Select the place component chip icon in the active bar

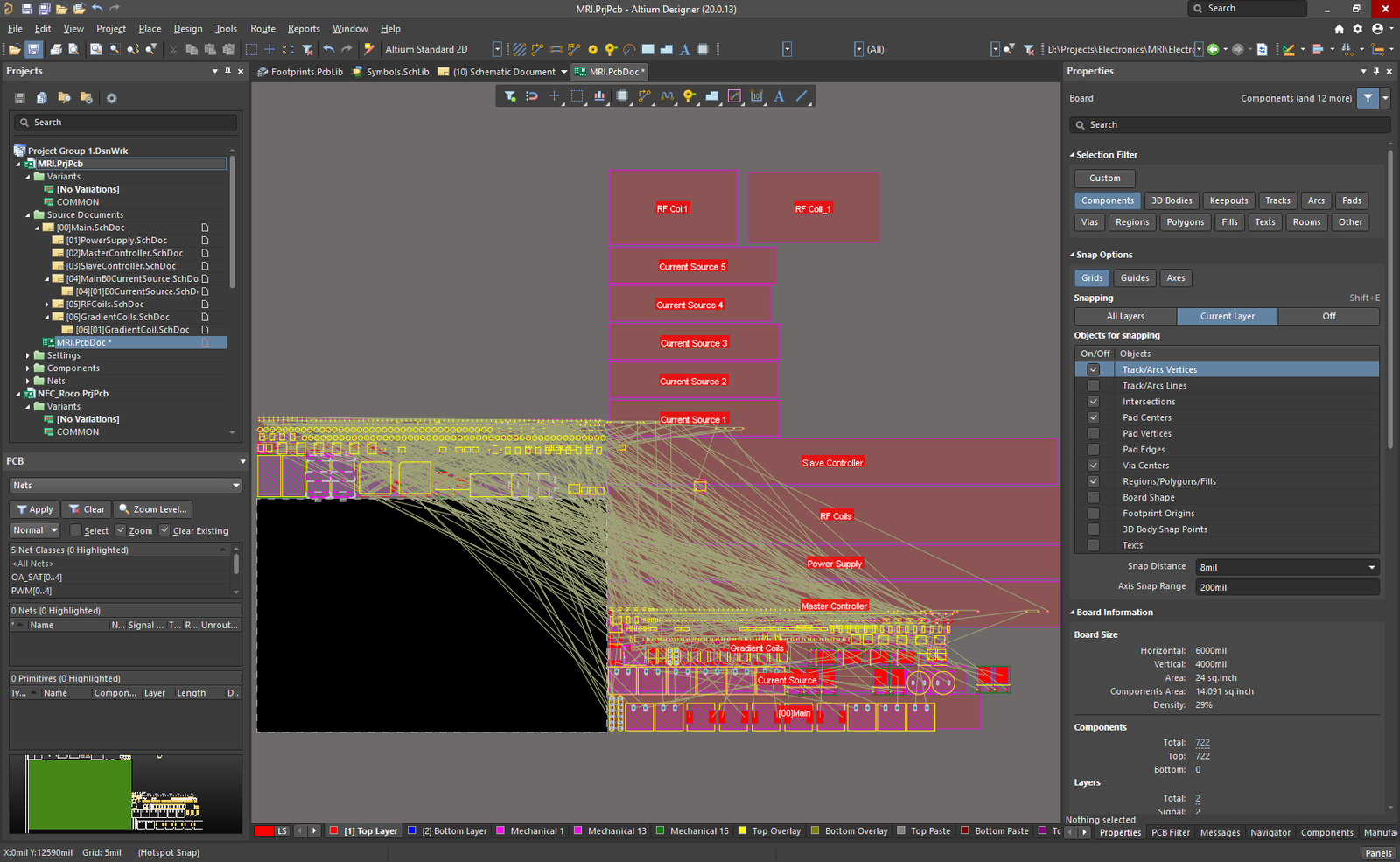pos(622,96)
